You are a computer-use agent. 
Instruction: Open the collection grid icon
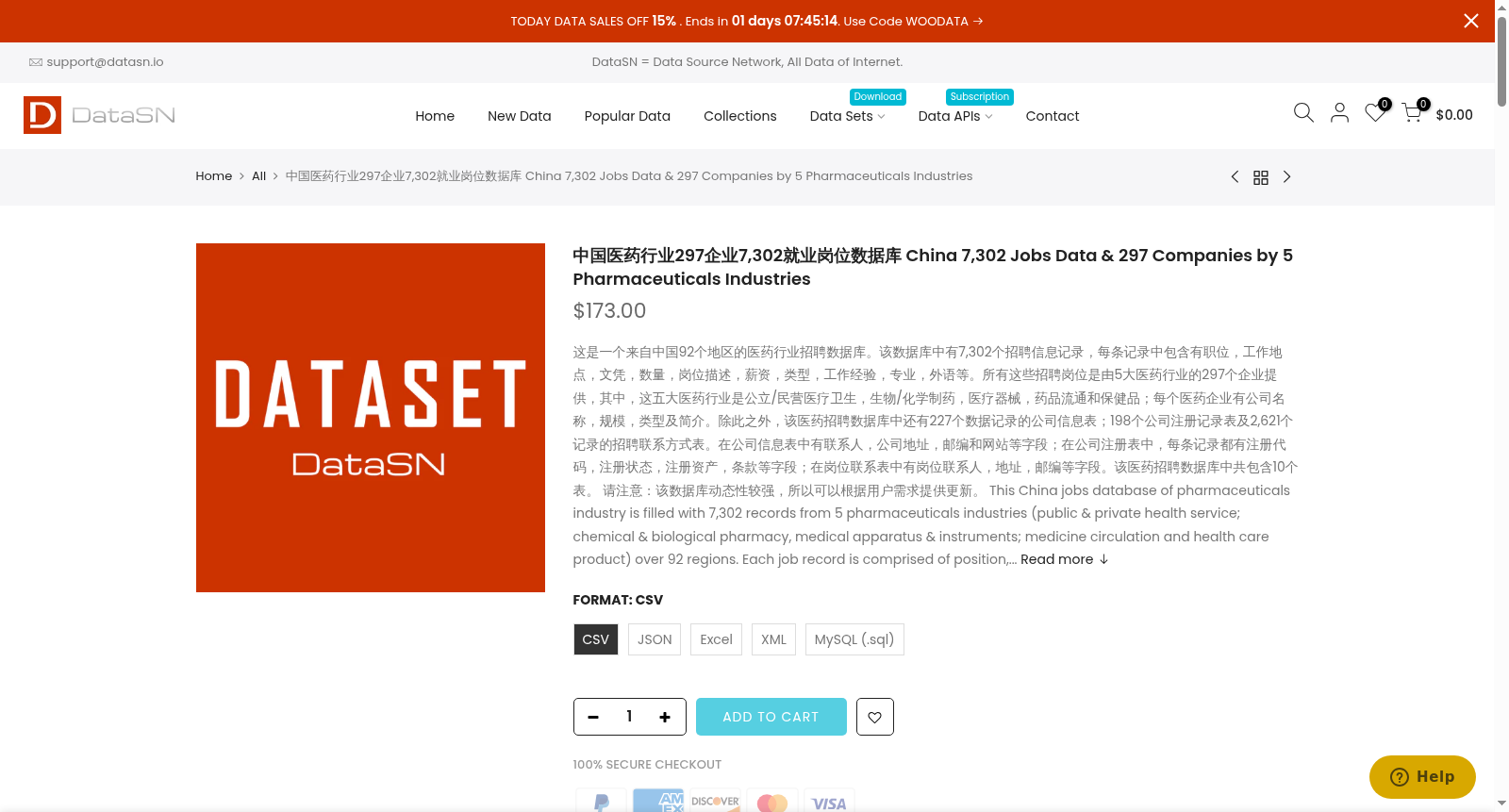[1261, 177]
